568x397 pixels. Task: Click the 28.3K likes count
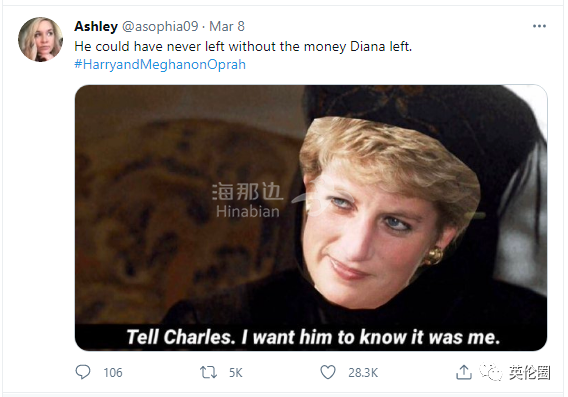coord(363,373)
